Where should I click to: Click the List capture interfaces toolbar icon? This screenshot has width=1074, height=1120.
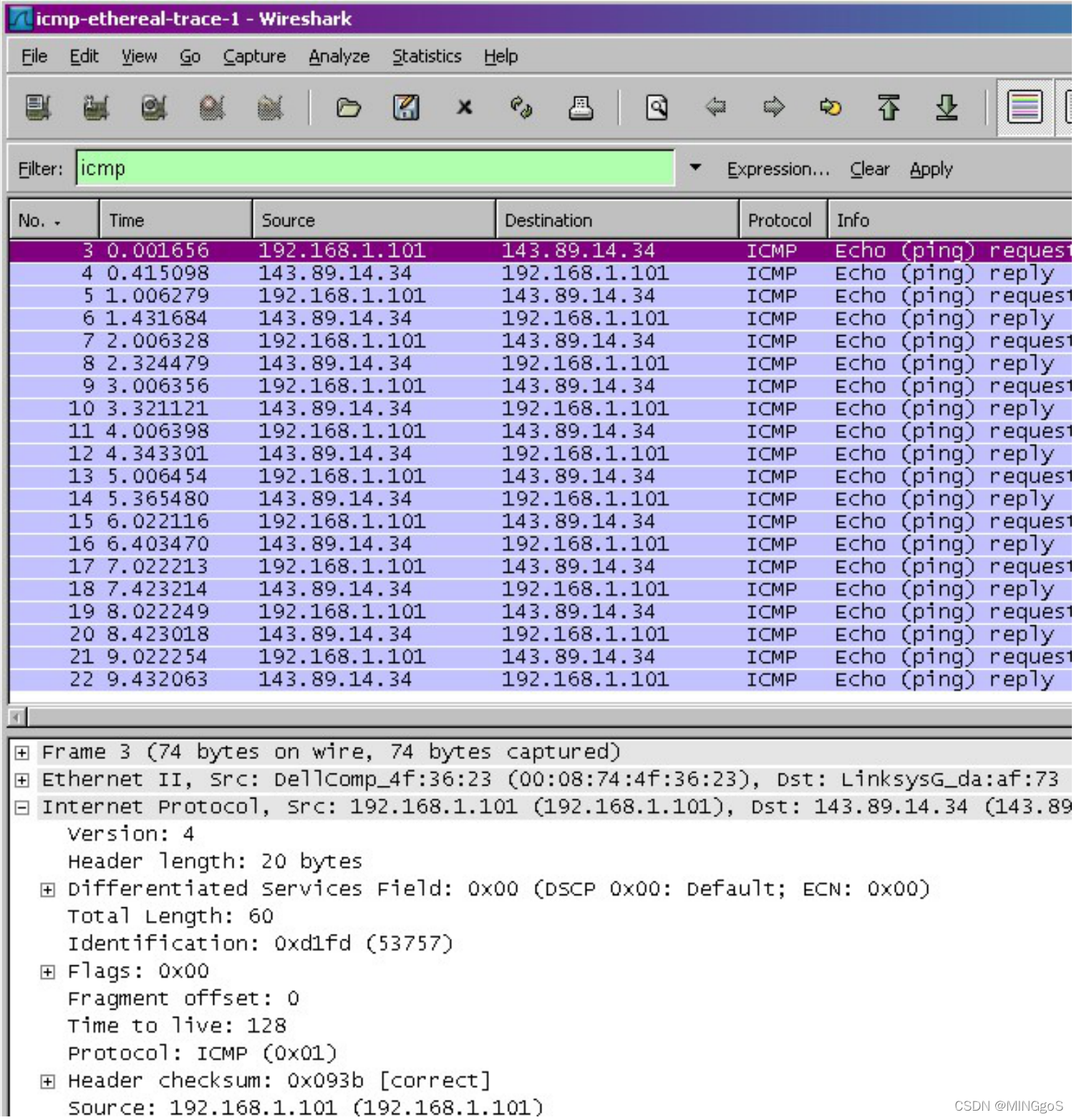(38, 108)
